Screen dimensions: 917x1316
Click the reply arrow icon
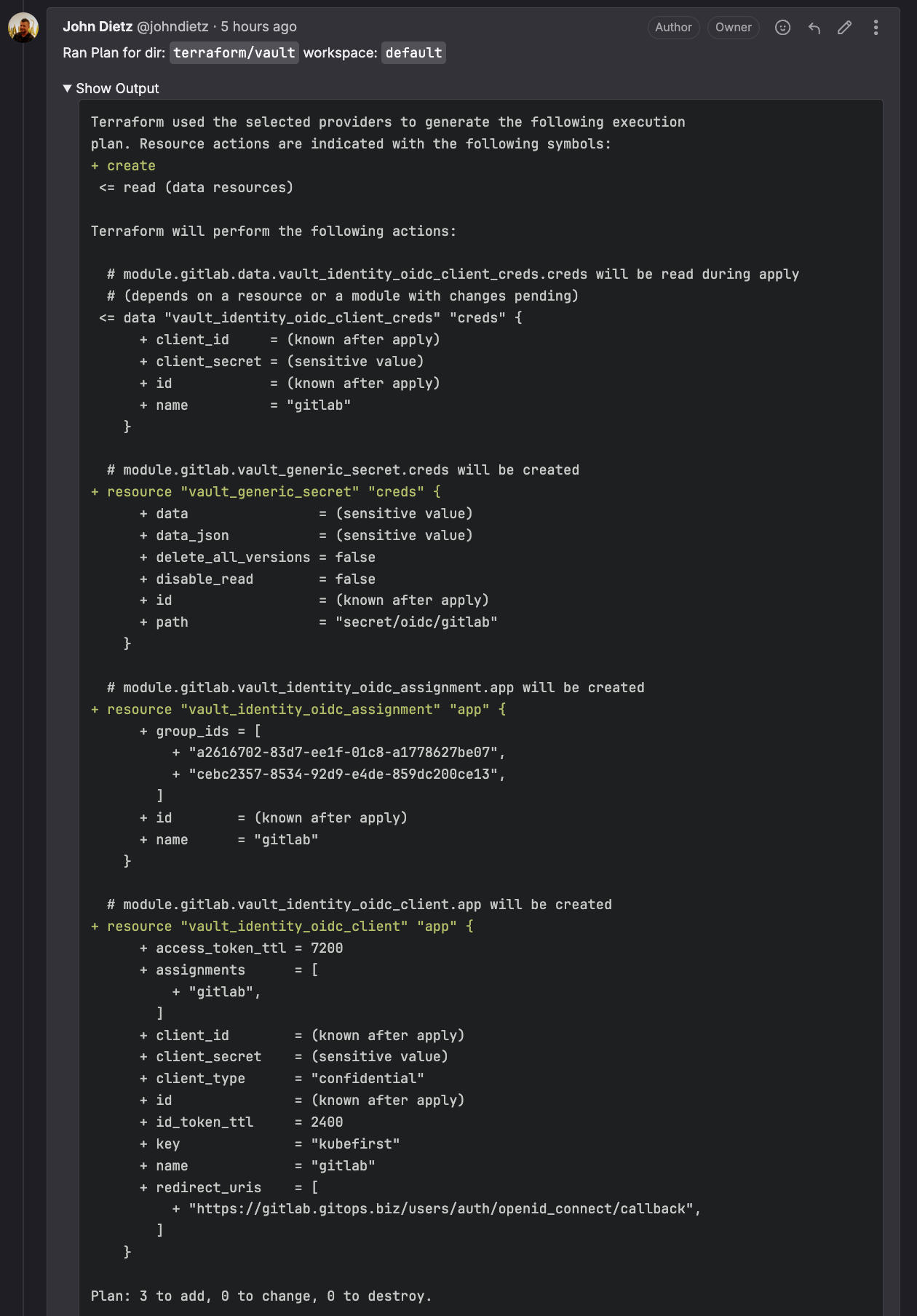[814, 28]
